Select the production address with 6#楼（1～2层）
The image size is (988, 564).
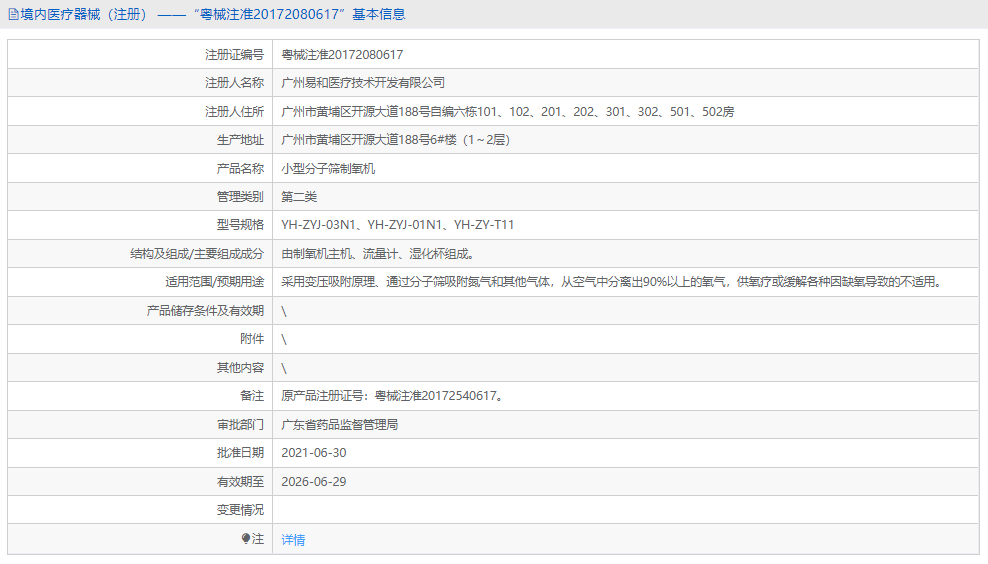click(x=395, y=140)
